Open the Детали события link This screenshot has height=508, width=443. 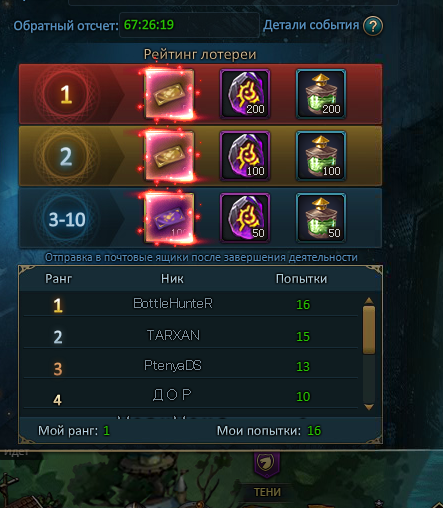[x=311, y=25]
